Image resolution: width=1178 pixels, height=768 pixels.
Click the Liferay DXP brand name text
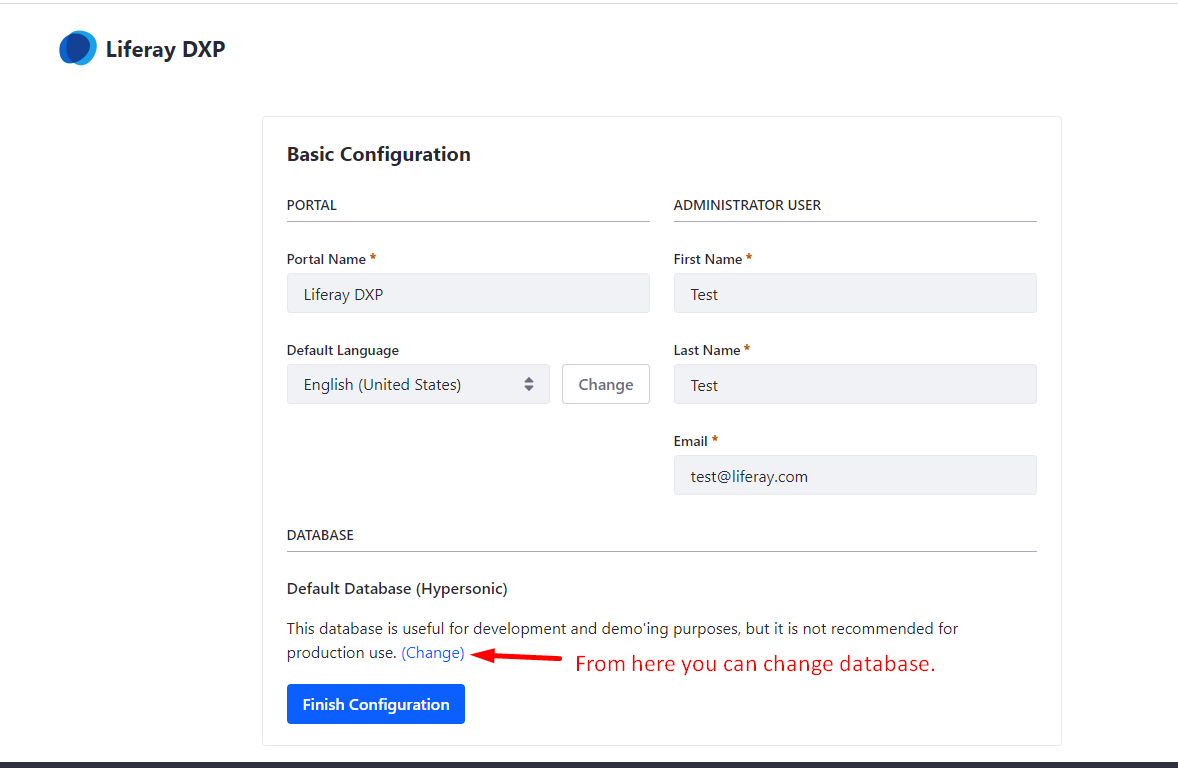(x=165, y=49)
